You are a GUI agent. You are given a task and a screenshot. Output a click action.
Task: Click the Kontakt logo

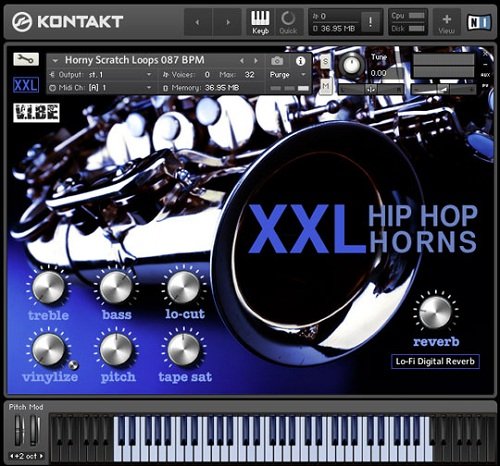coord(68,22)
